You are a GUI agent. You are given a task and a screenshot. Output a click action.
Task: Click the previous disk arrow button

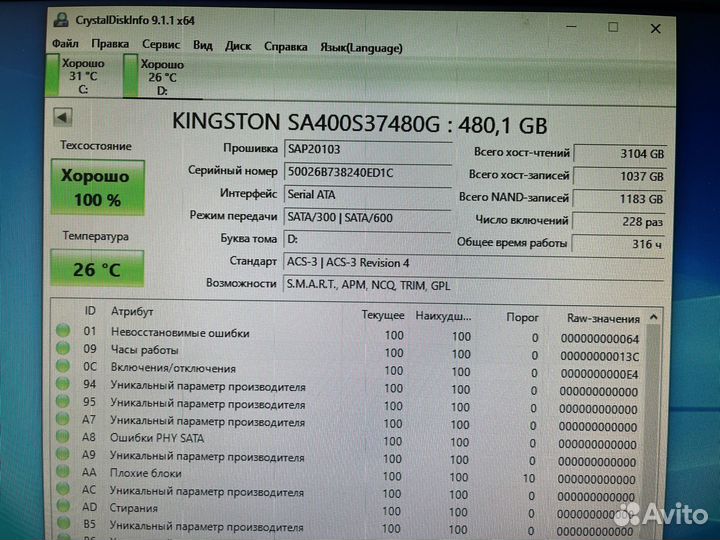(63, 117)
